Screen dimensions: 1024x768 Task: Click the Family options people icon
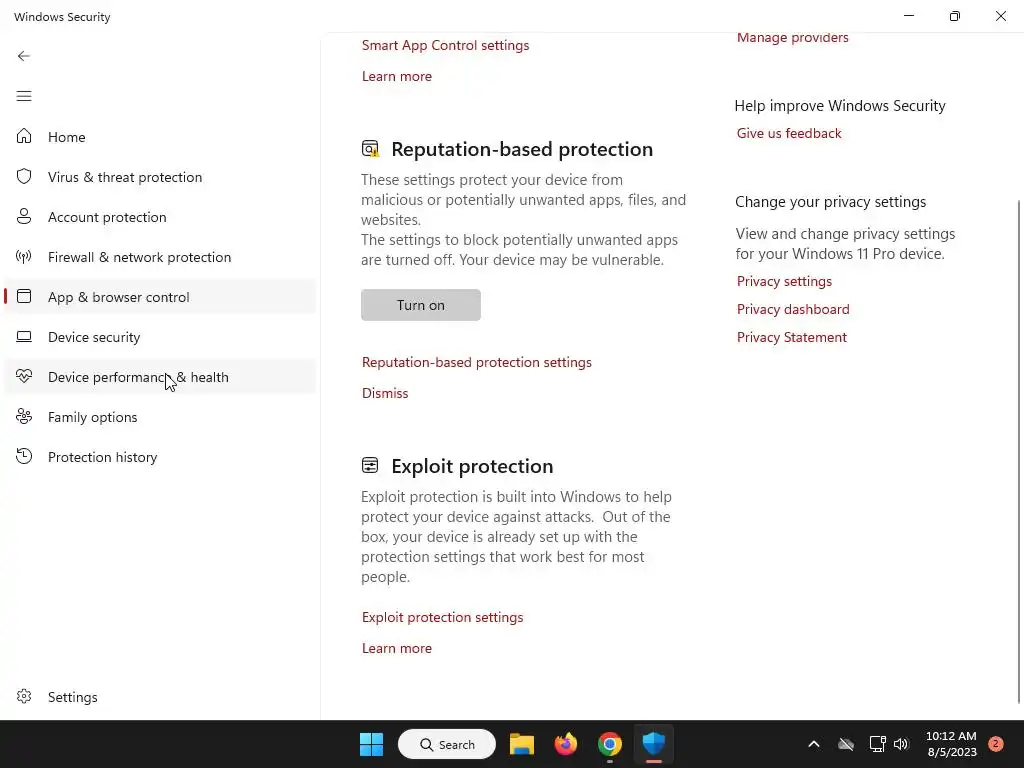point(24,416)
